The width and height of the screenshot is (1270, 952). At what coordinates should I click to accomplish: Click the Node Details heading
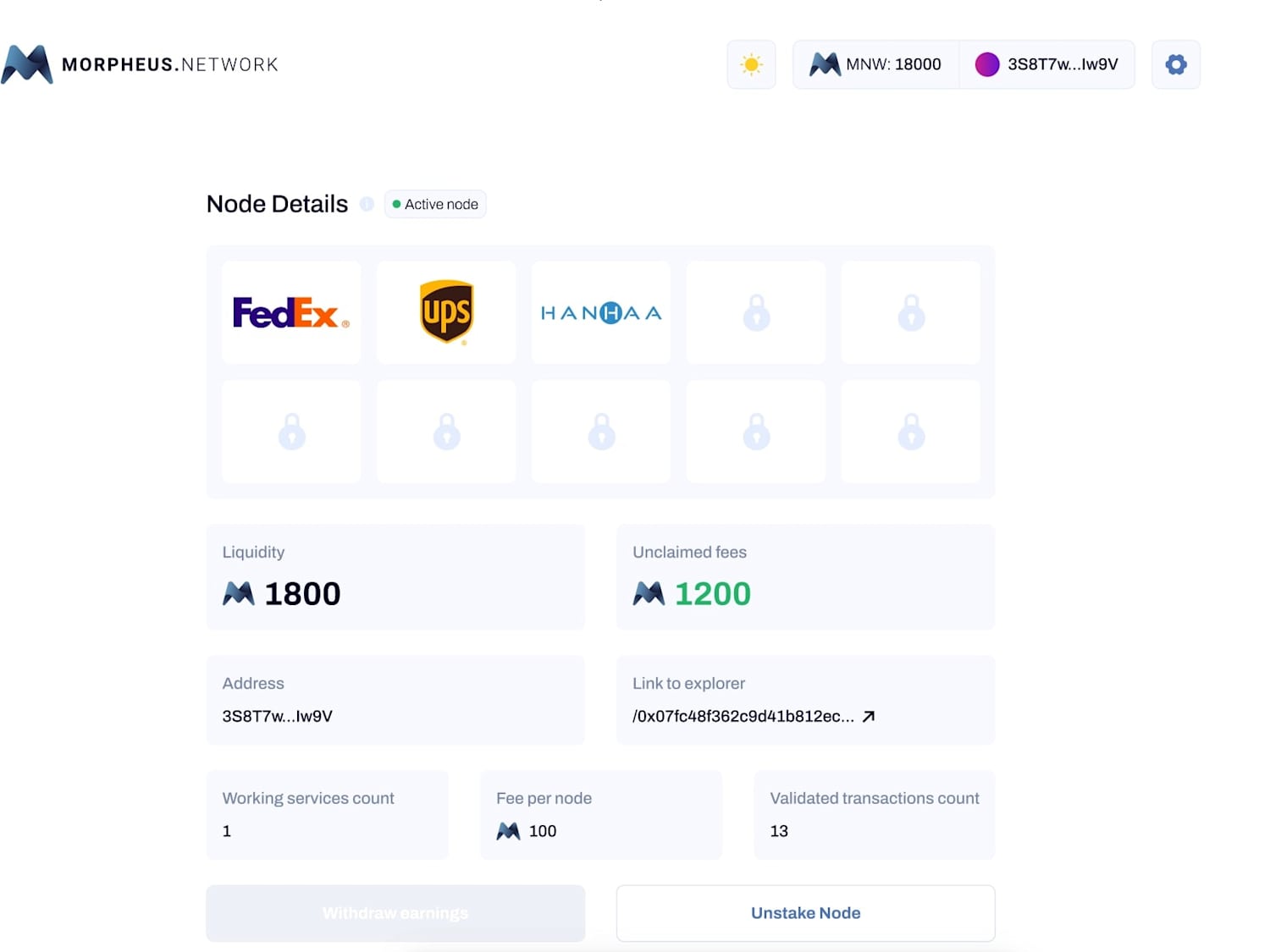277,204
